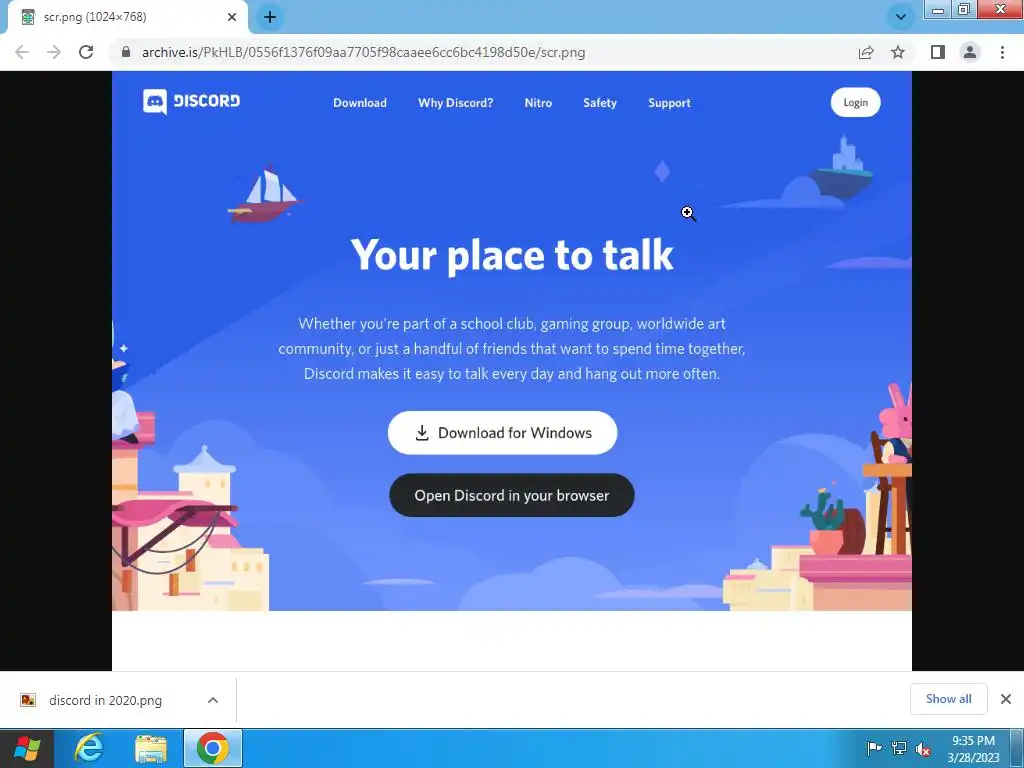Click Show all downloads button
The width and height of the screenshot is (1024, 768).
[x=948, y=699]
